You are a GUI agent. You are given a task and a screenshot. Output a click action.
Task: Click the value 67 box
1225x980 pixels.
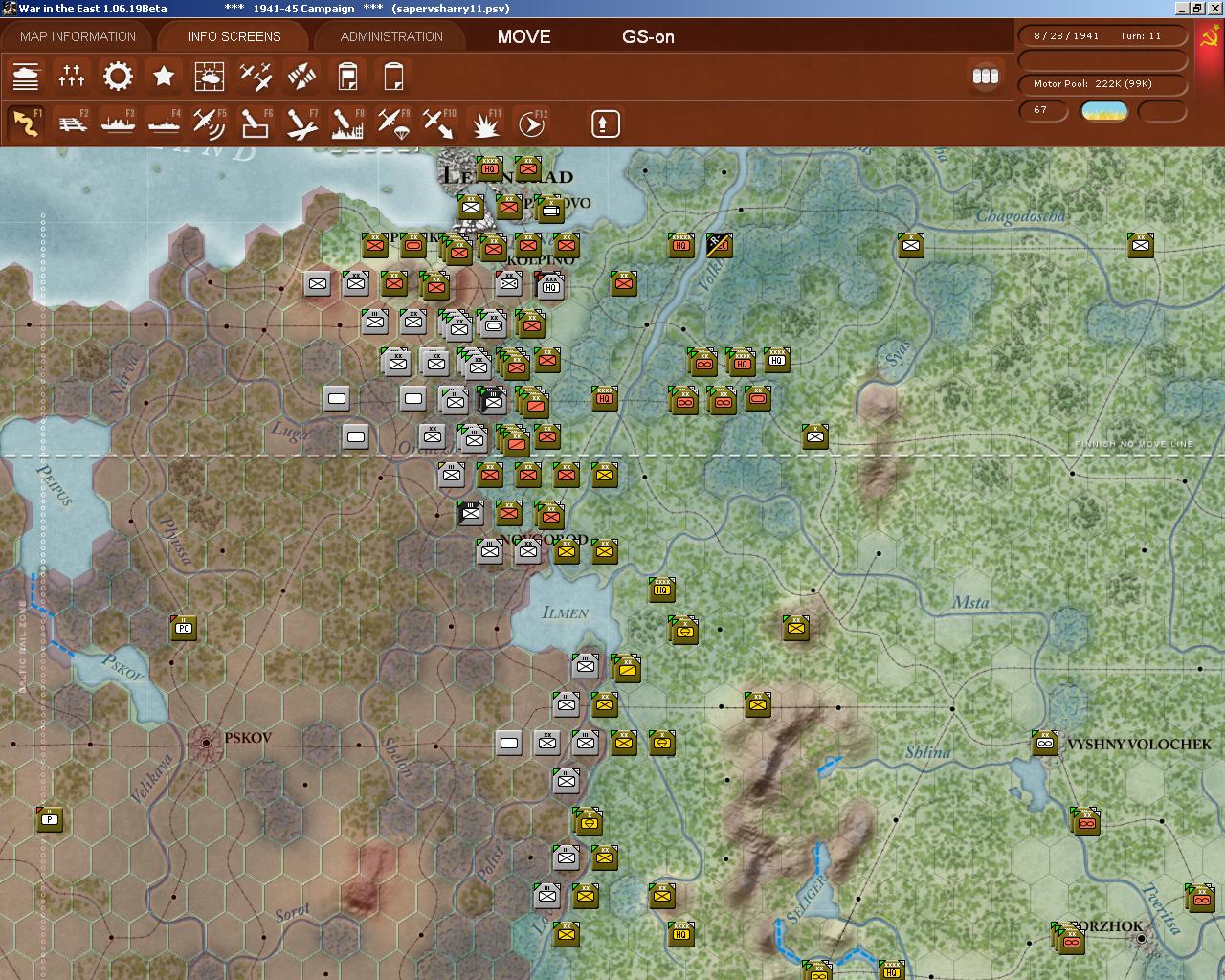[1042, 110]
